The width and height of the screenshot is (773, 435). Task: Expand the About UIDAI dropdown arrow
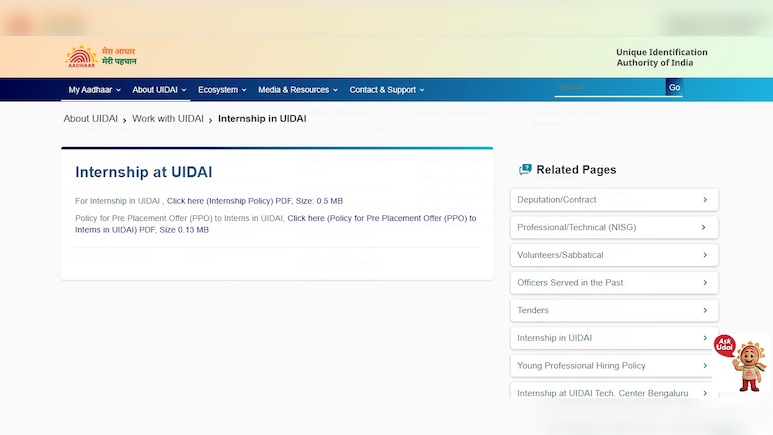coord(184,90)
